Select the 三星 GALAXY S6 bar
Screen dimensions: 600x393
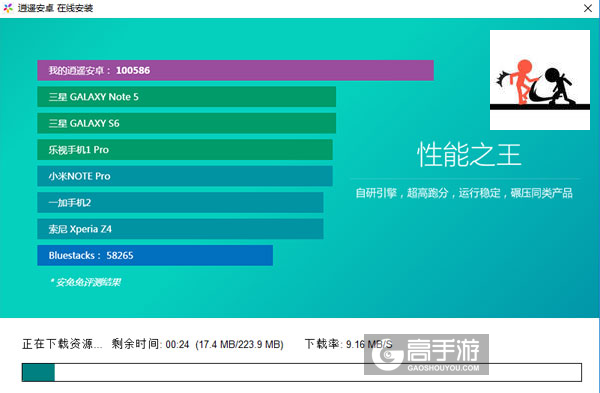(x=186, y=123)
